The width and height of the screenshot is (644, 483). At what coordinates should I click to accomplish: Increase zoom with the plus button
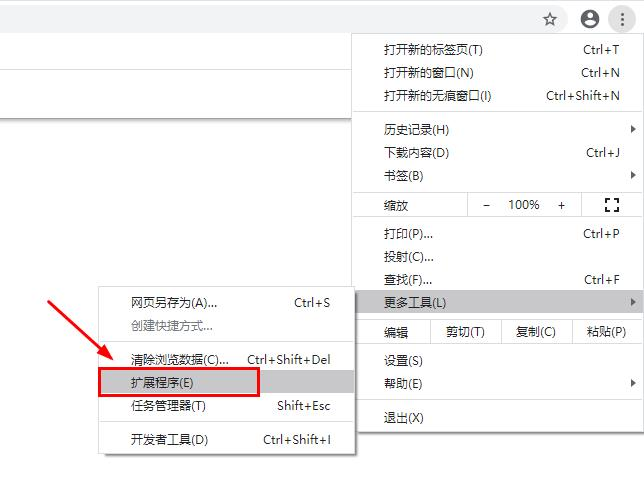click(x=561, y=205)
